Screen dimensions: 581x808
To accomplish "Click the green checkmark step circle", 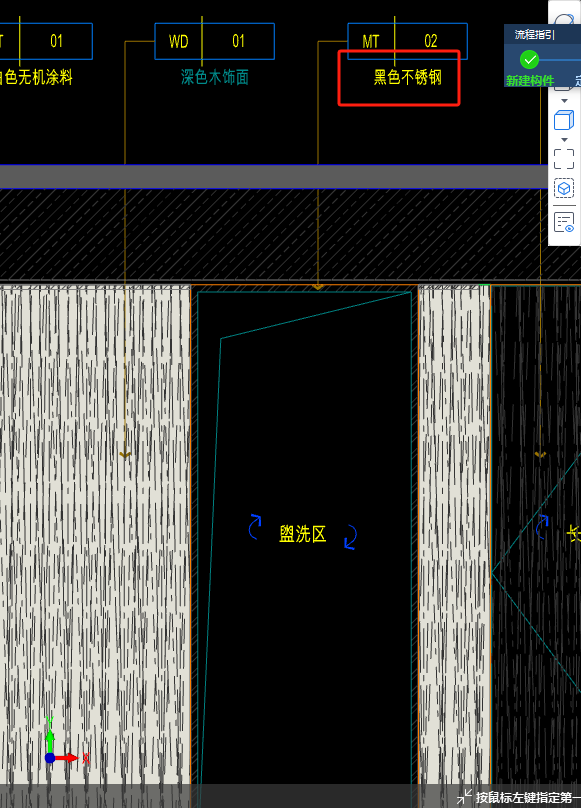I will click(x=529, y=60).
